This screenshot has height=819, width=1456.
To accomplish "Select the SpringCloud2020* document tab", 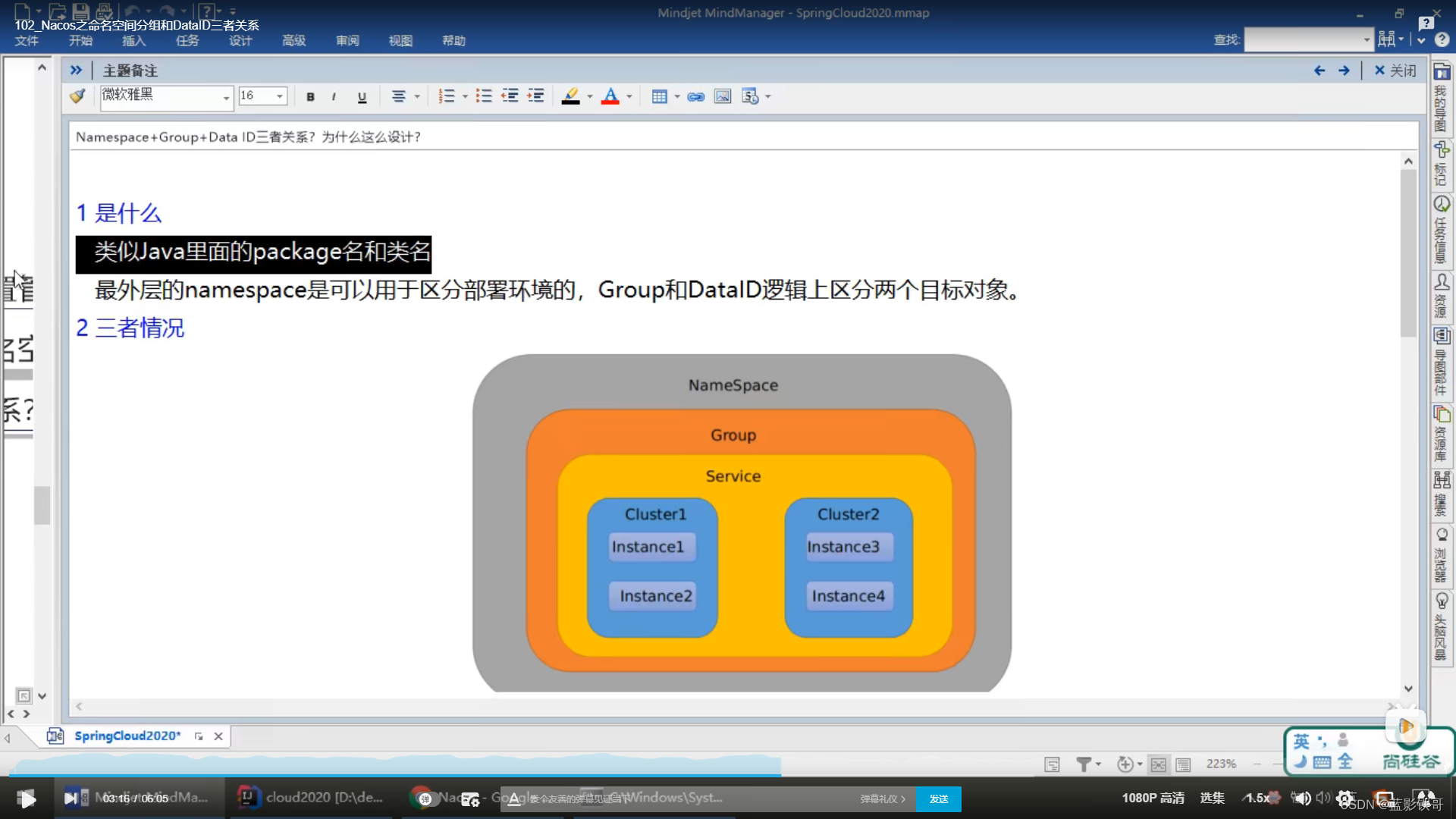I will point(127,736).
